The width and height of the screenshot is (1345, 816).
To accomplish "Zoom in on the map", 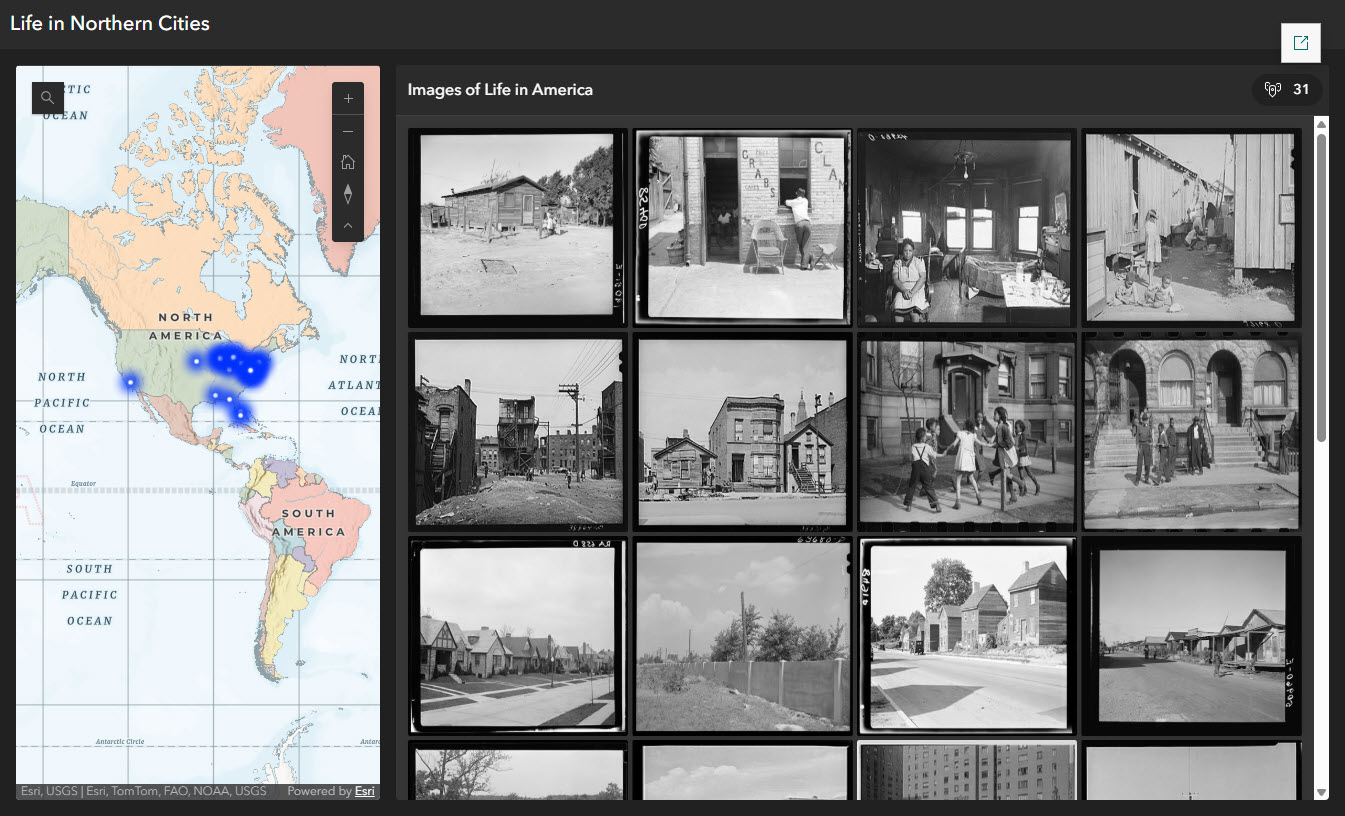I will (x=348, y=98).
